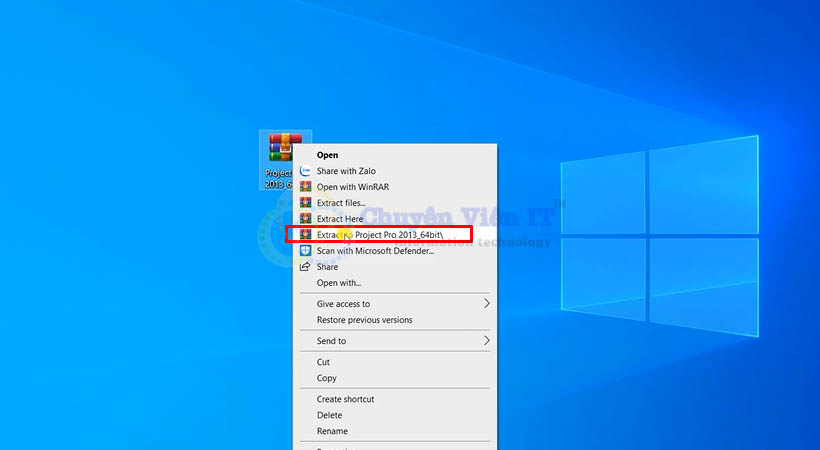This screenshot has width=820, height=450.
Task: Click the WinRAR icon beside Extract Here
Action: (305, 219)
